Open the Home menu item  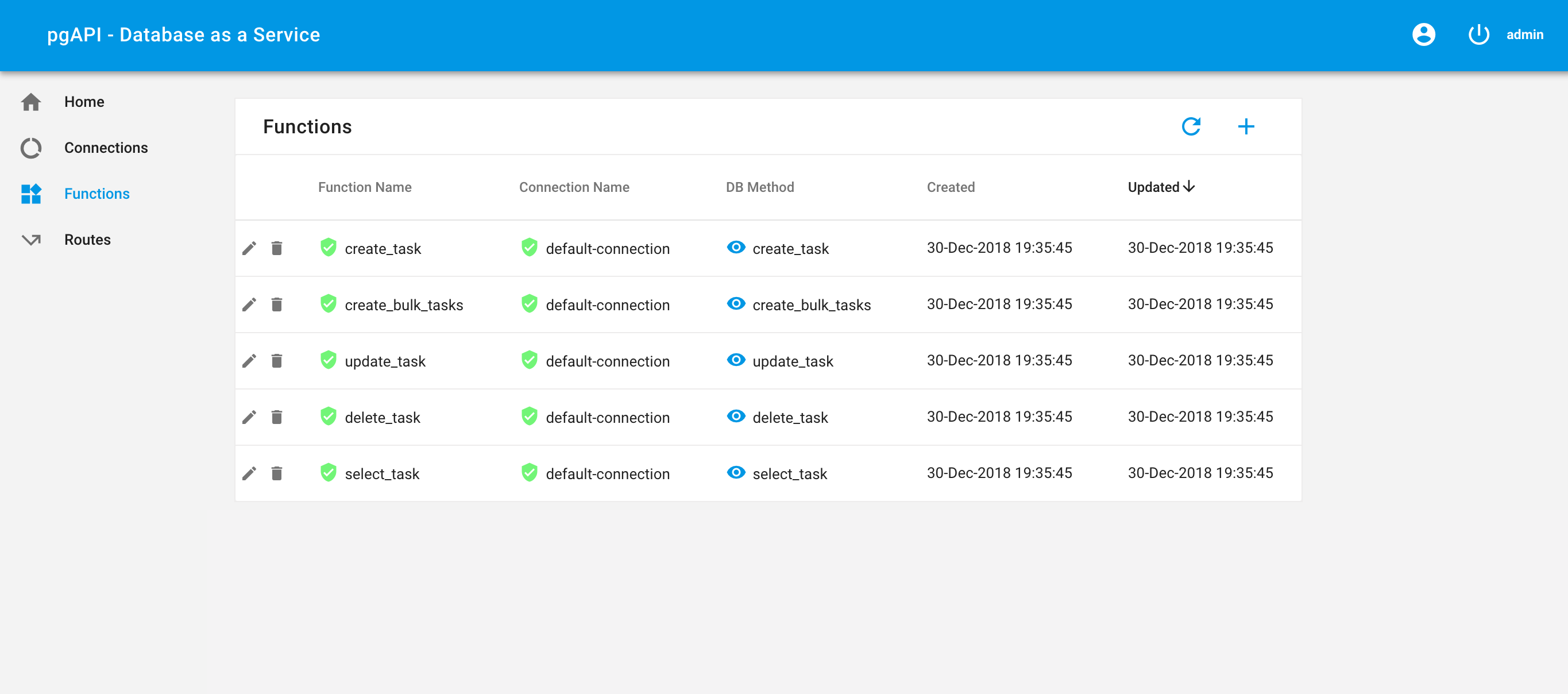click(x=84, y=102)
